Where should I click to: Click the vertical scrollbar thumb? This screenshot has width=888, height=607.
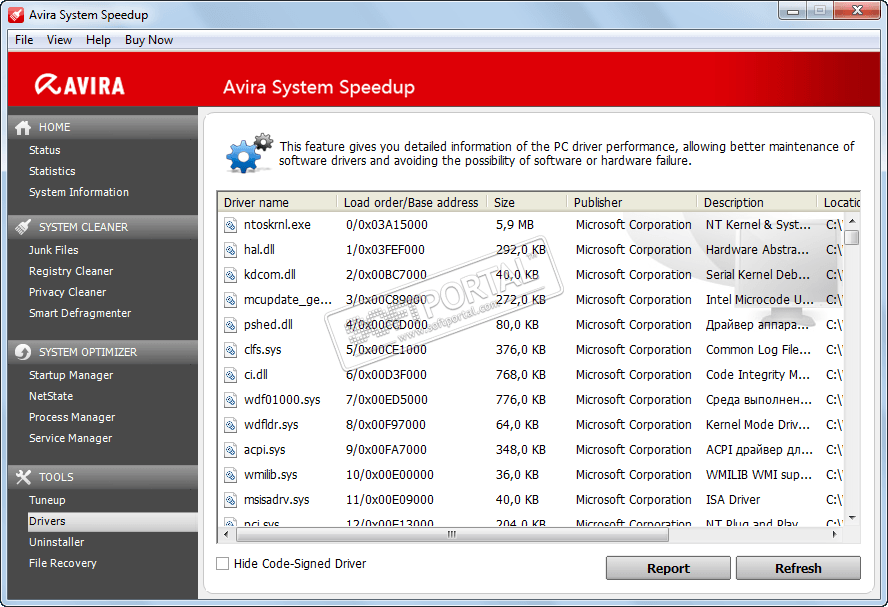852,237
